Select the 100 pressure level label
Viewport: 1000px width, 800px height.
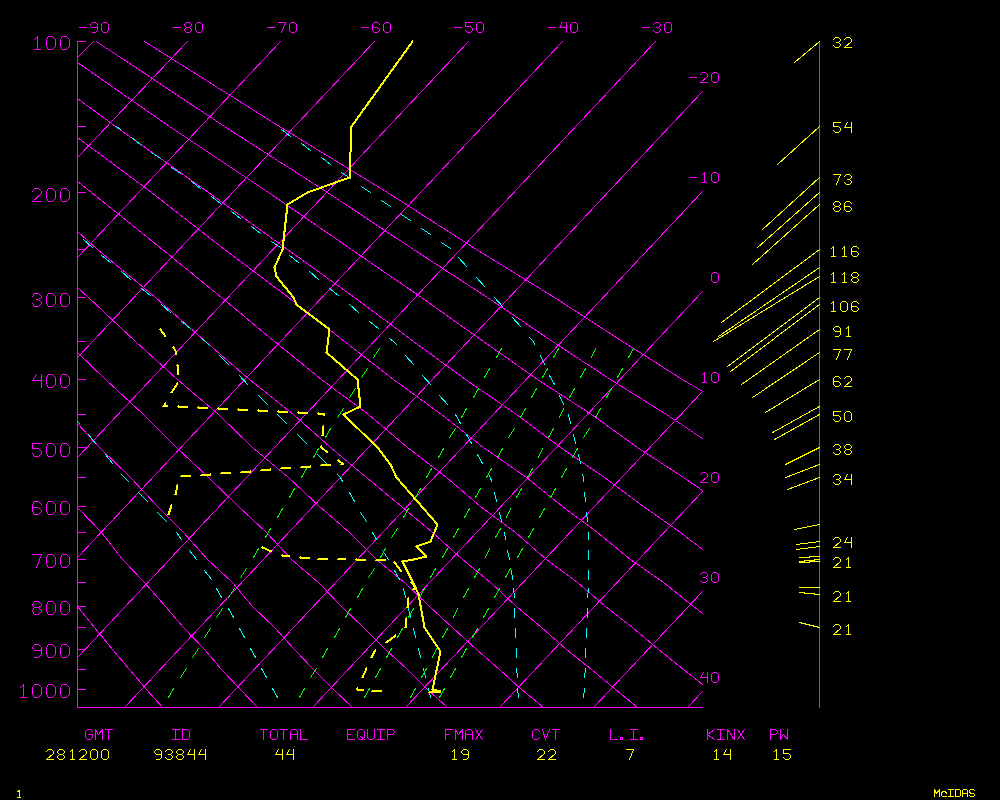(x=50, y=44)
